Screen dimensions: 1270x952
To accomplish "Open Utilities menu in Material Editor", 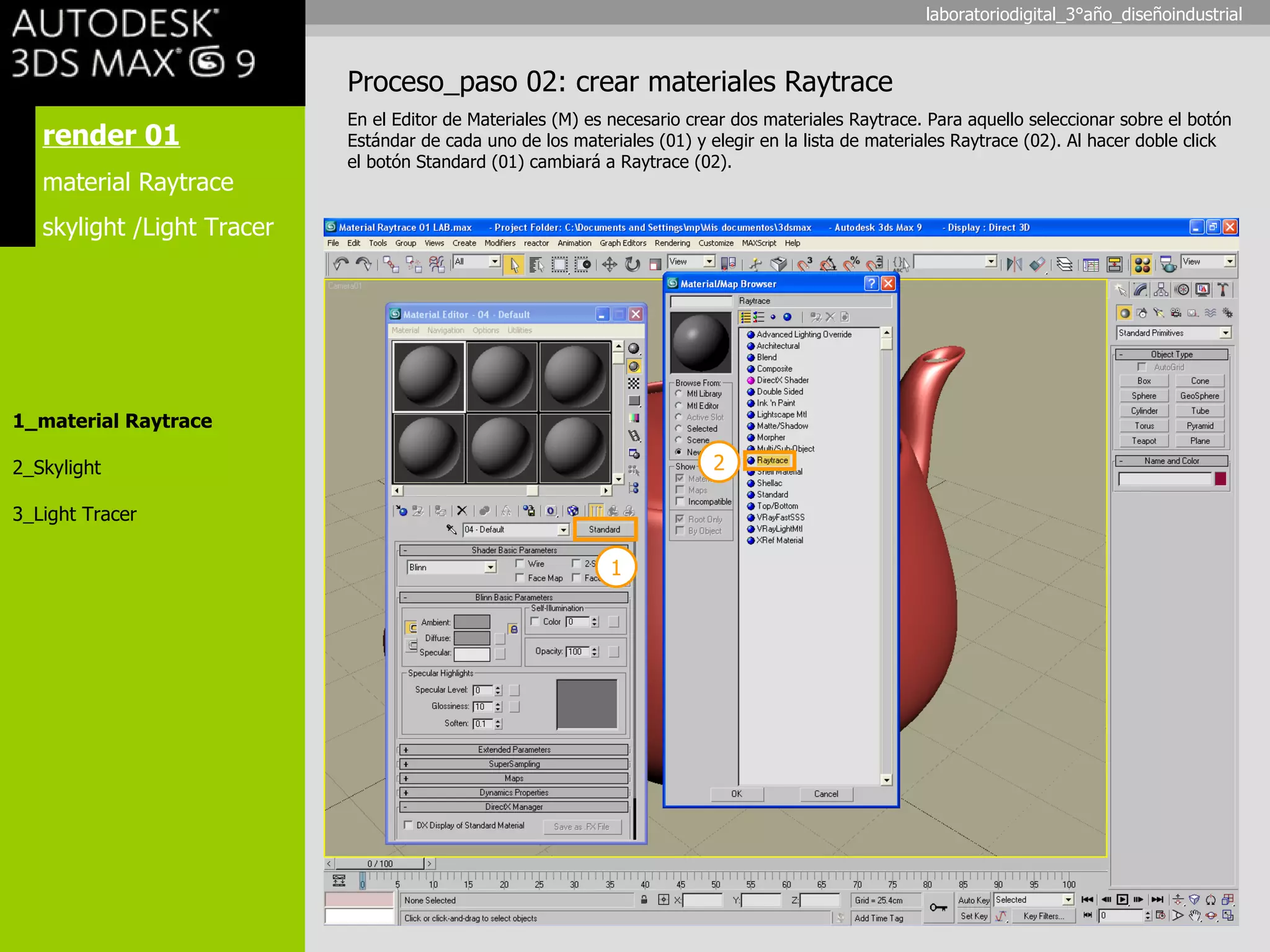I will 520,330.
